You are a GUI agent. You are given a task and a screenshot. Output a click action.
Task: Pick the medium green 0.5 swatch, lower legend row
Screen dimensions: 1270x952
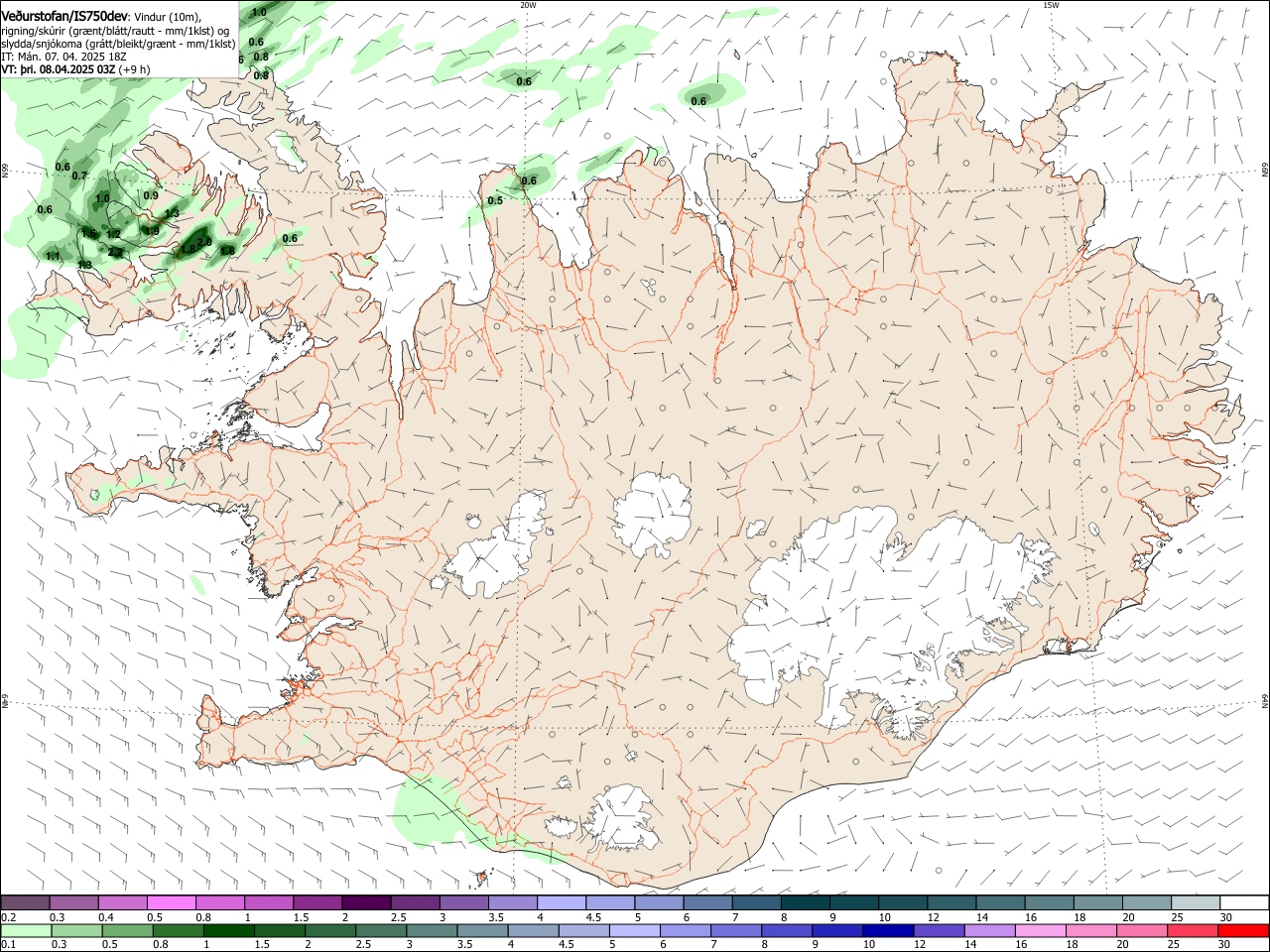pyautogui.click(x=128, y=930)
